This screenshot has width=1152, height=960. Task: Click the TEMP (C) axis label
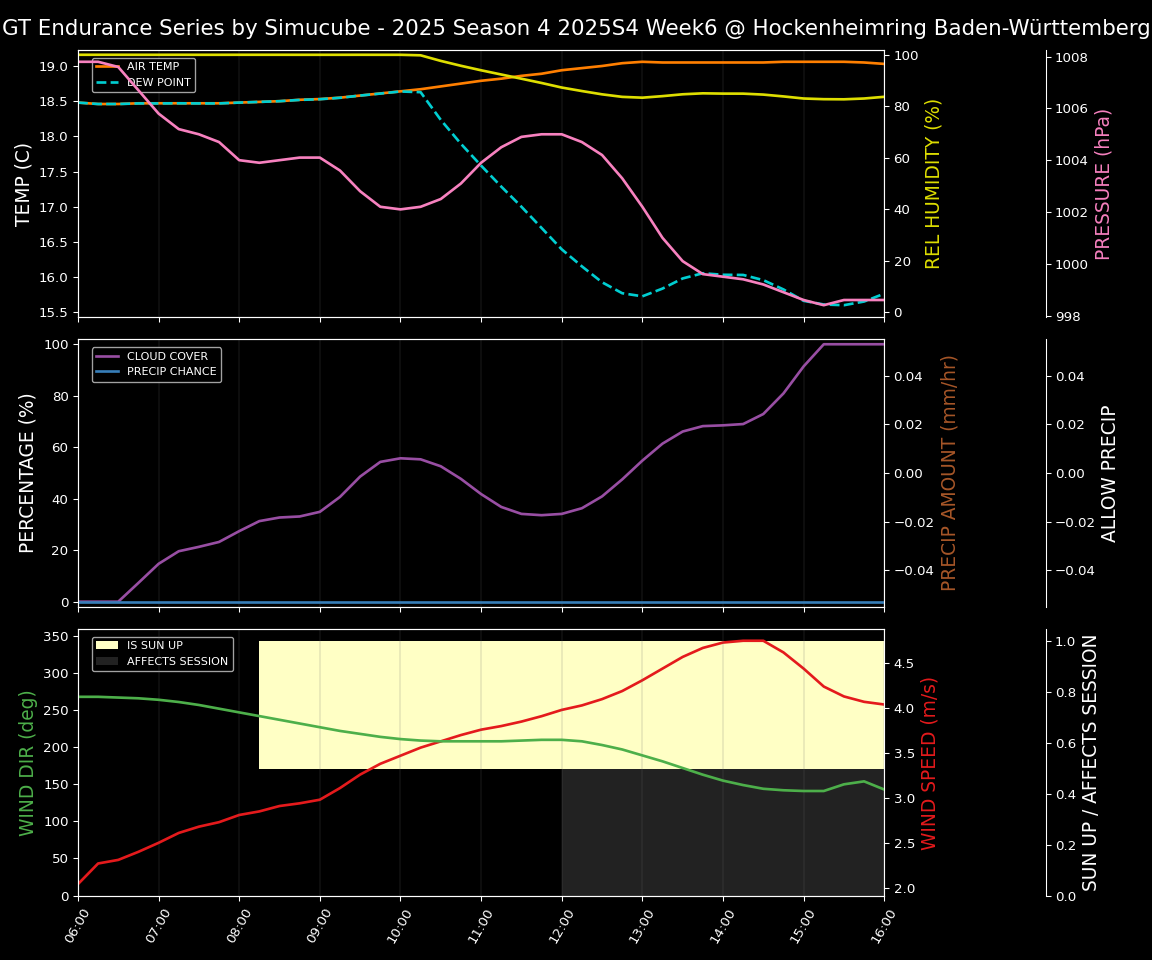[24, 184]
